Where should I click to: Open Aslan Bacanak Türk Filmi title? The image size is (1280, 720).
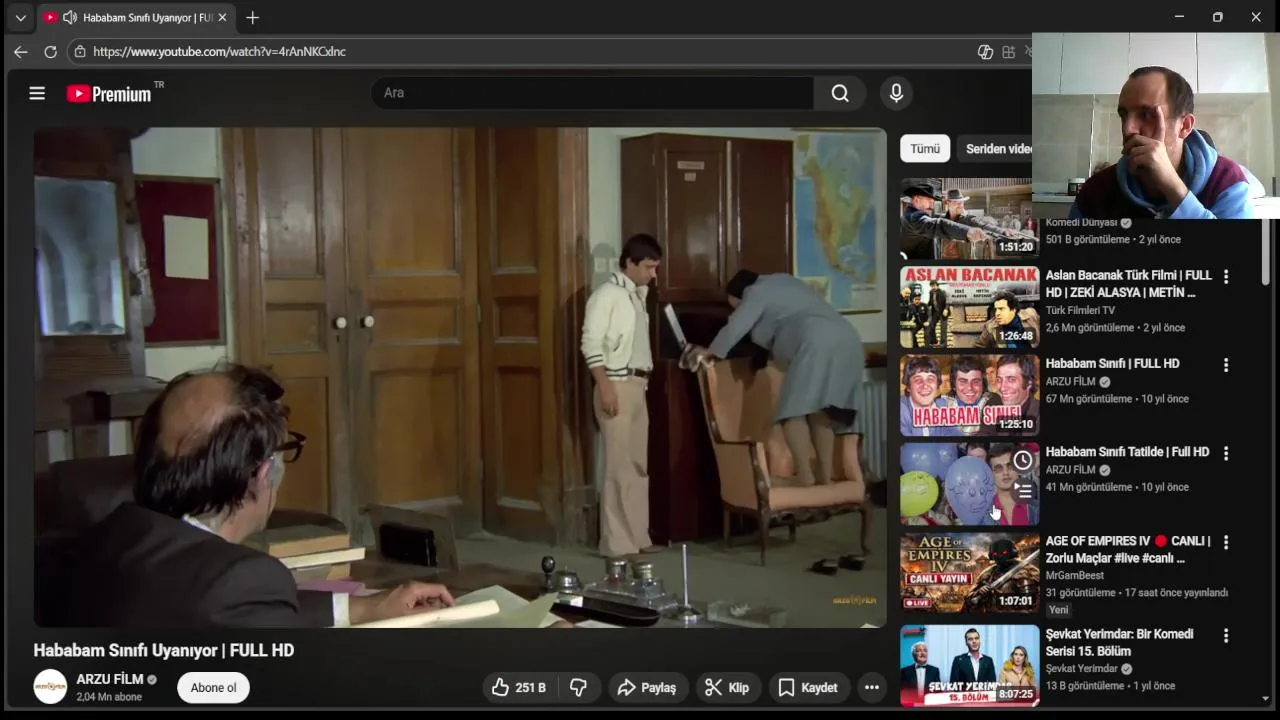(x=1128, y=284)
